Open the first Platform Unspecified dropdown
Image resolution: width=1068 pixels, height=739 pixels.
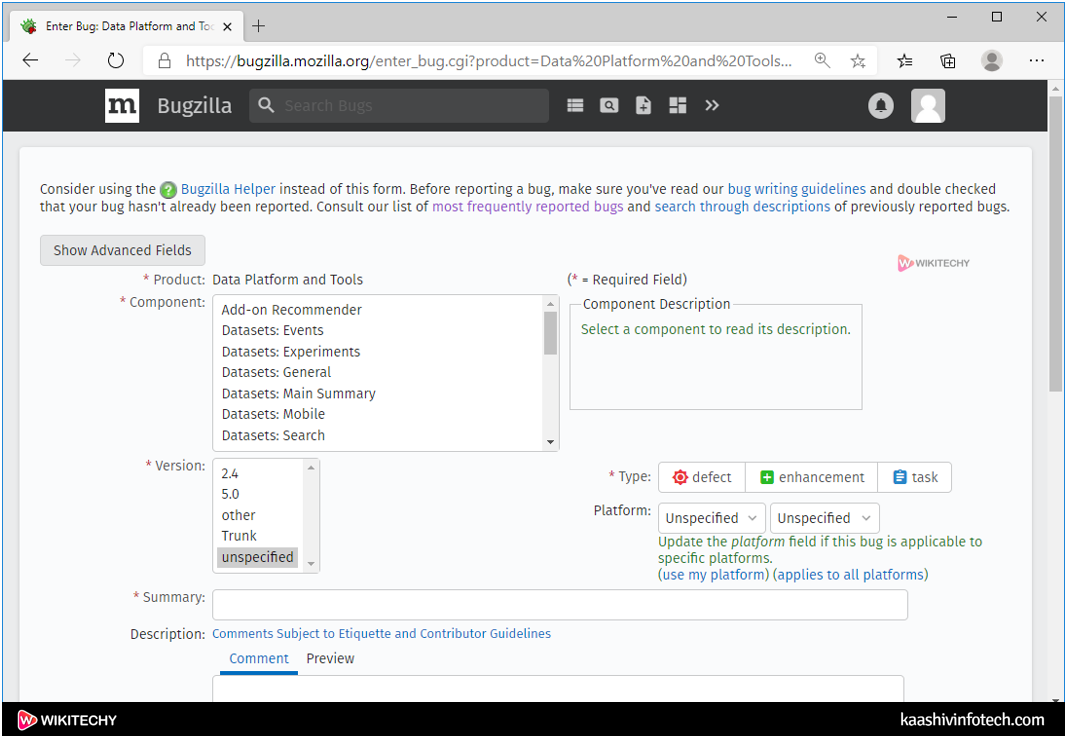pyautogui.click(x=712, y=519)
